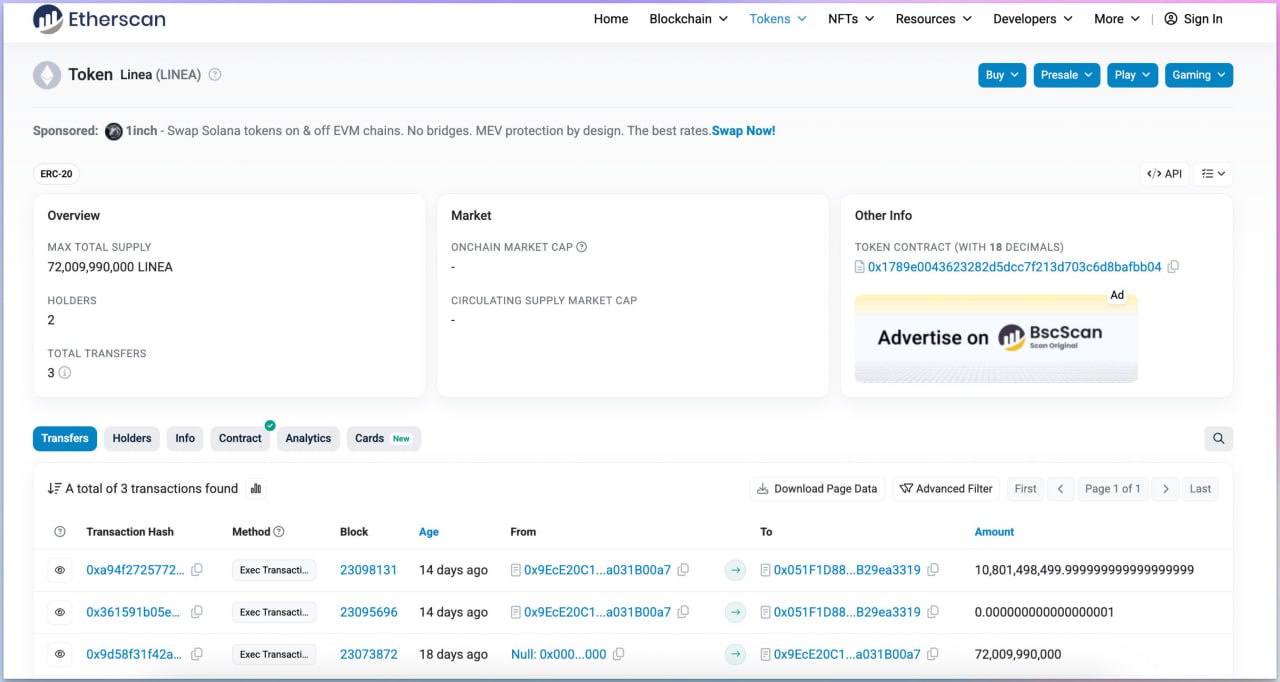The image size is (1280, 682).
Task: Copy To address in block 23095696 row
Action: pyautogui.click(x=933, y=612)
